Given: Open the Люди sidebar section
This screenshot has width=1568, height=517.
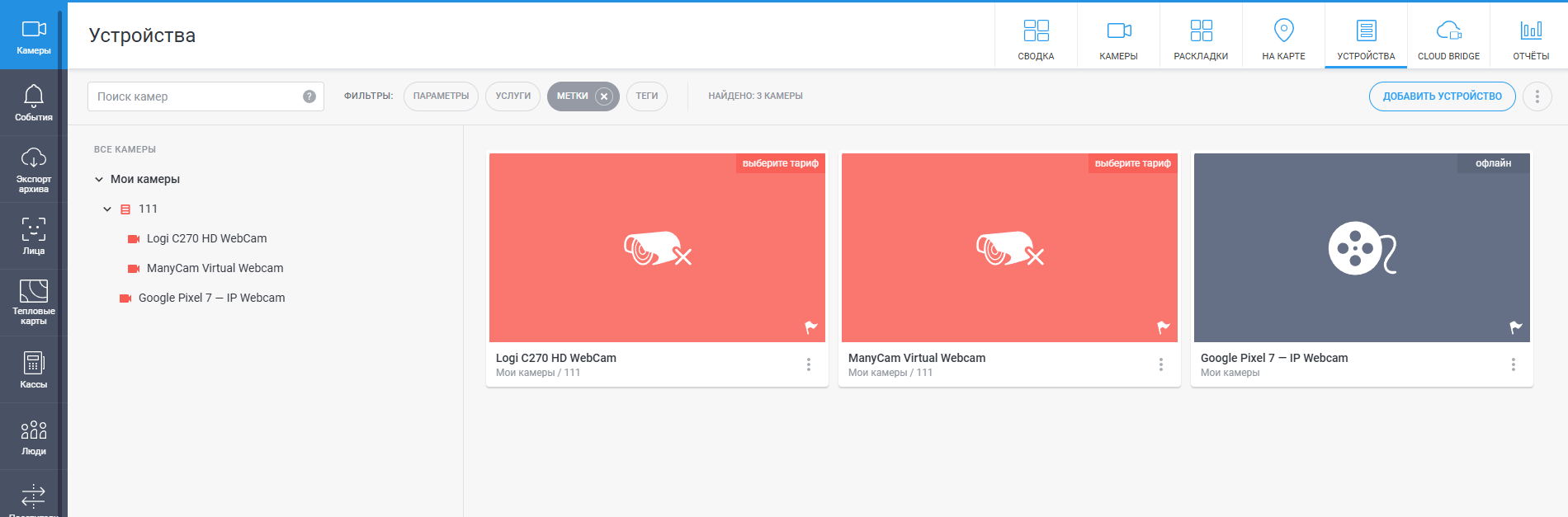Looking at the screenshot, I should 33,437.
